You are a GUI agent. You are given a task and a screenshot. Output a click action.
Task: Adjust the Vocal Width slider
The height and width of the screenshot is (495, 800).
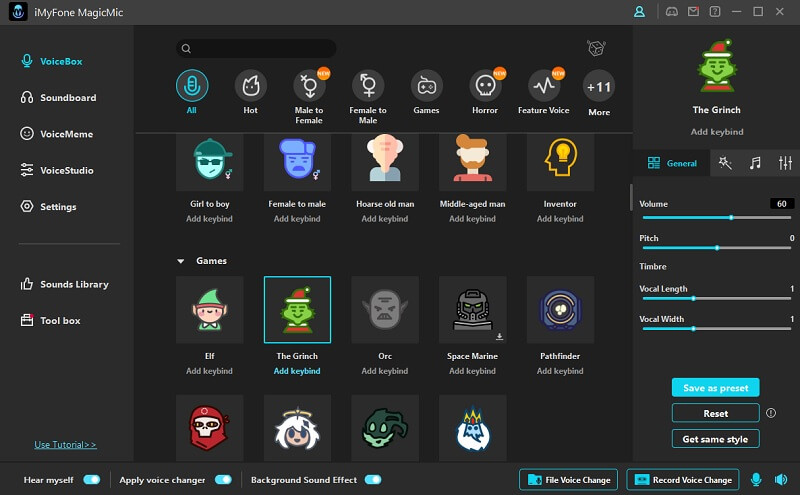tap(716, 329)
